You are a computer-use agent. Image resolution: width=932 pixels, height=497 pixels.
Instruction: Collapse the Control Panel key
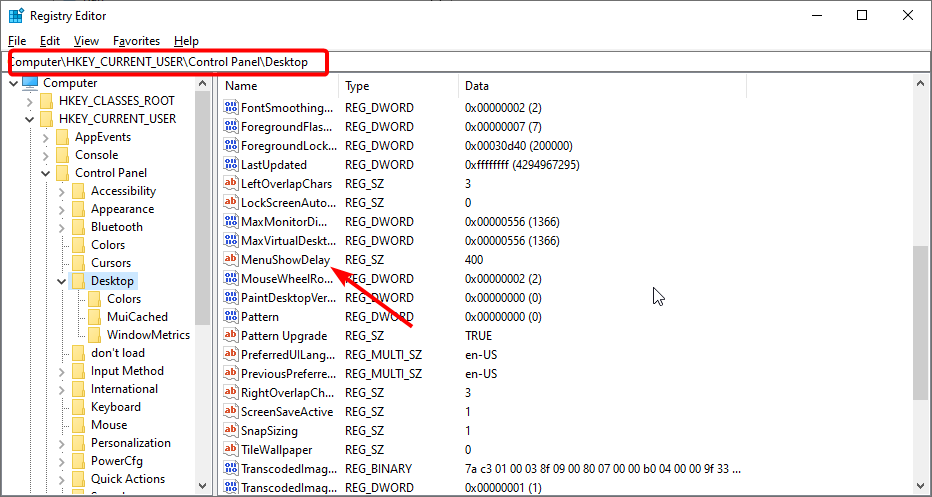(46, 174)
